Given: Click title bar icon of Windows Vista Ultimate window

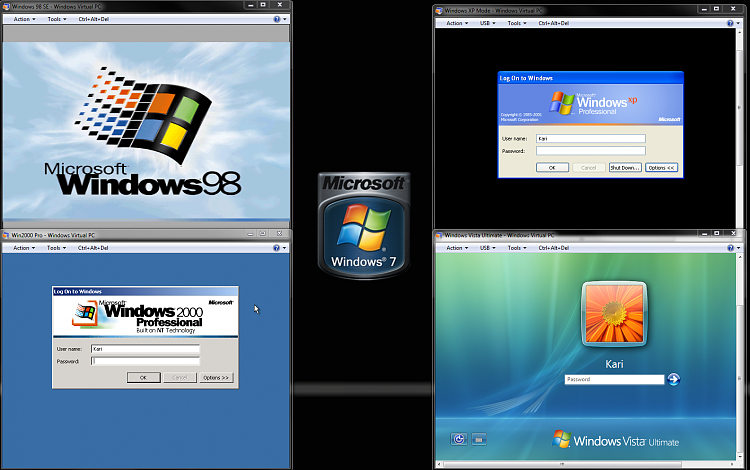Looking at the screenshot, I should 439,235.
